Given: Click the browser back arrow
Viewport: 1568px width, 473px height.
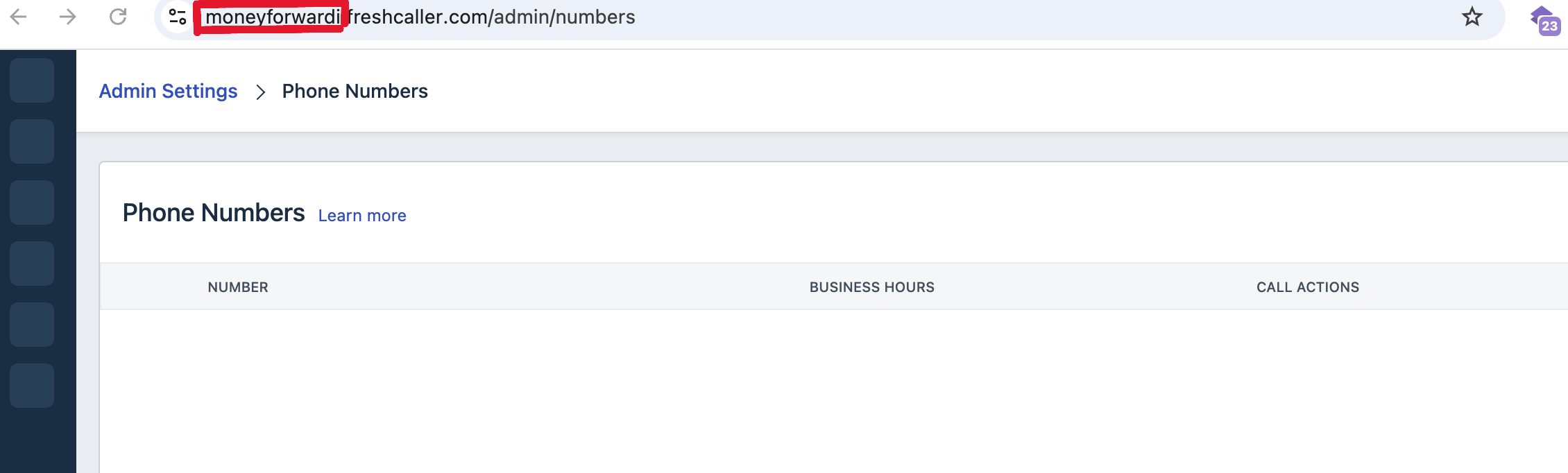Looking at the screenshot, I should click(19, 17).
